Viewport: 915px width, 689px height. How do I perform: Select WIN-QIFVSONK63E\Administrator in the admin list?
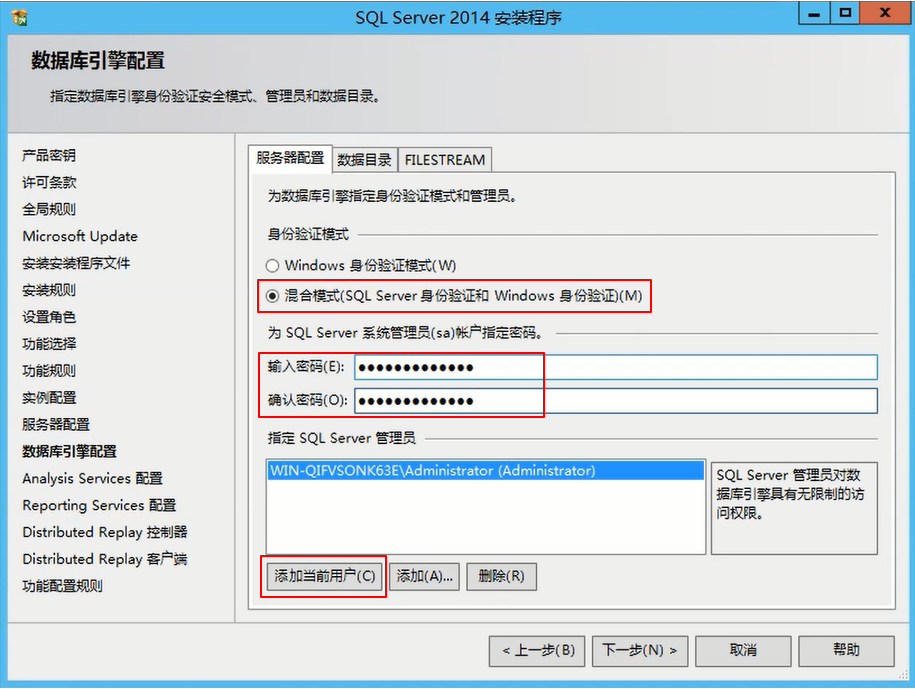point(486,471)
